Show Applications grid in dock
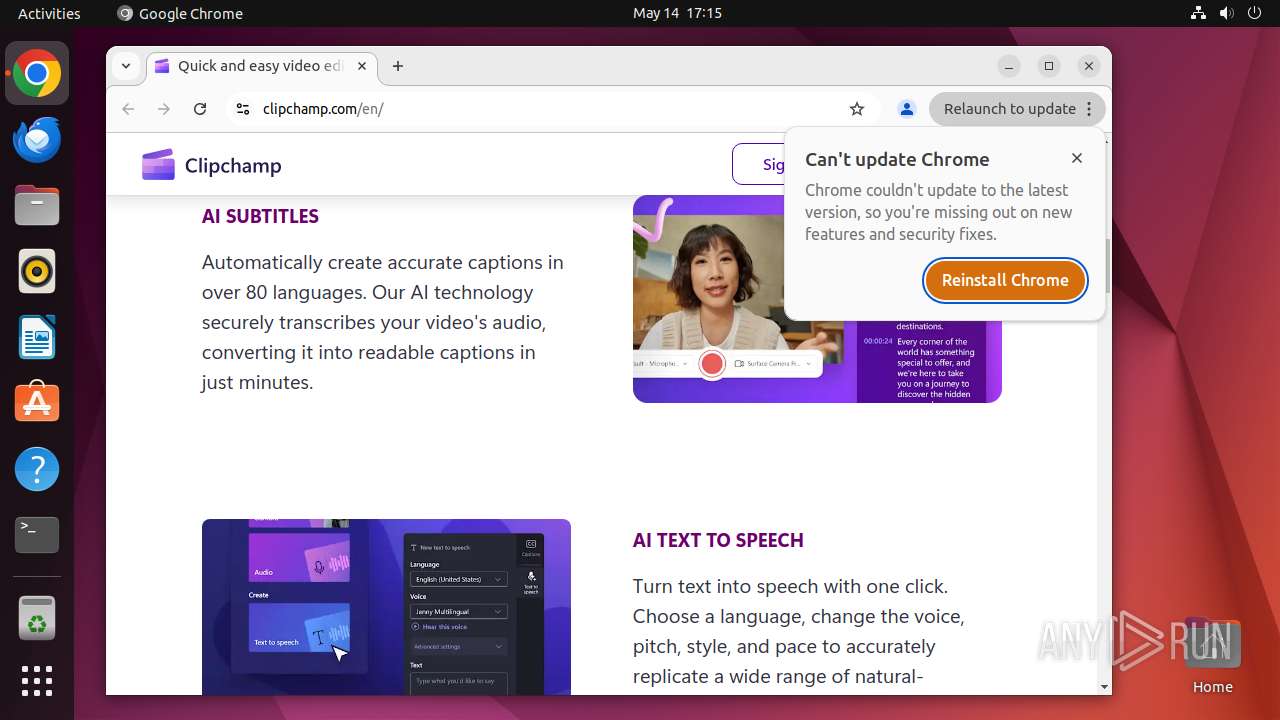Viewport: 1280px width, 720px height. [37, 681]
